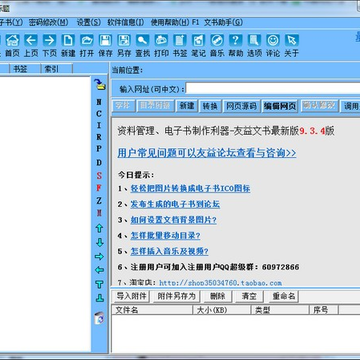Save the book with the 保存 icon
360x360 pixels.
pos(106,45)
